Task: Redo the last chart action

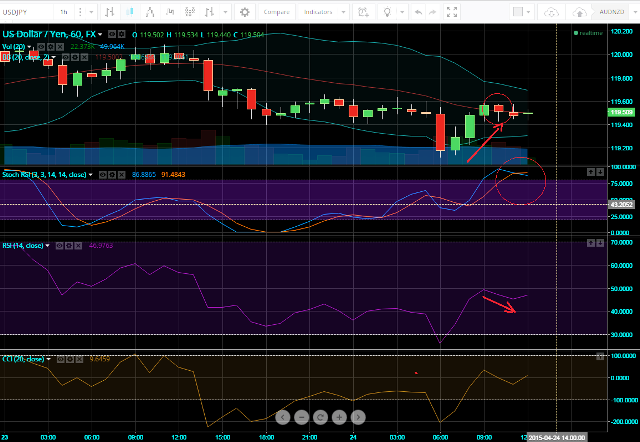Action: (432, 12)
